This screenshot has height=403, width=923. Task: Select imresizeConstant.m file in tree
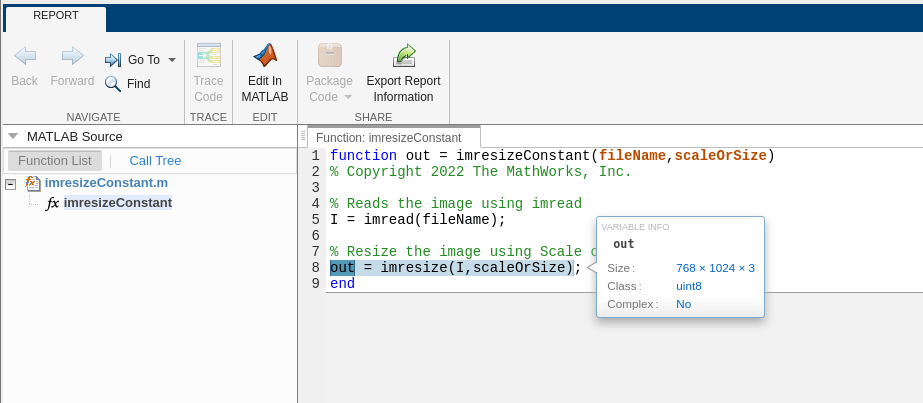(106, 183)
